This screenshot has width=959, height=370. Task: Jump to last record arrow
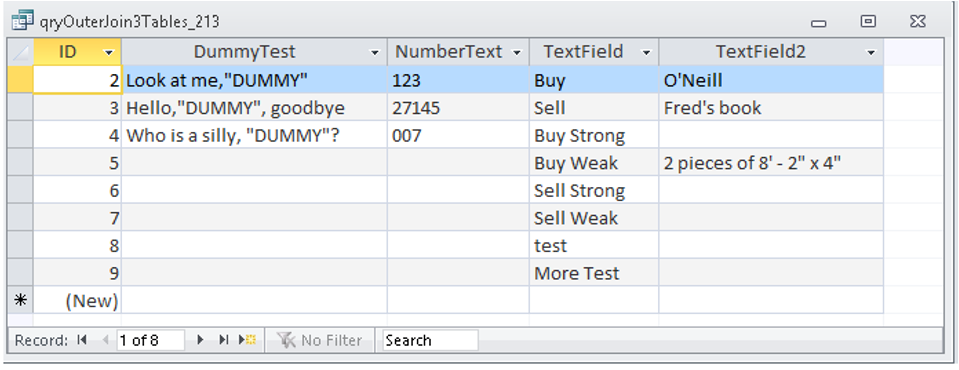223,340
